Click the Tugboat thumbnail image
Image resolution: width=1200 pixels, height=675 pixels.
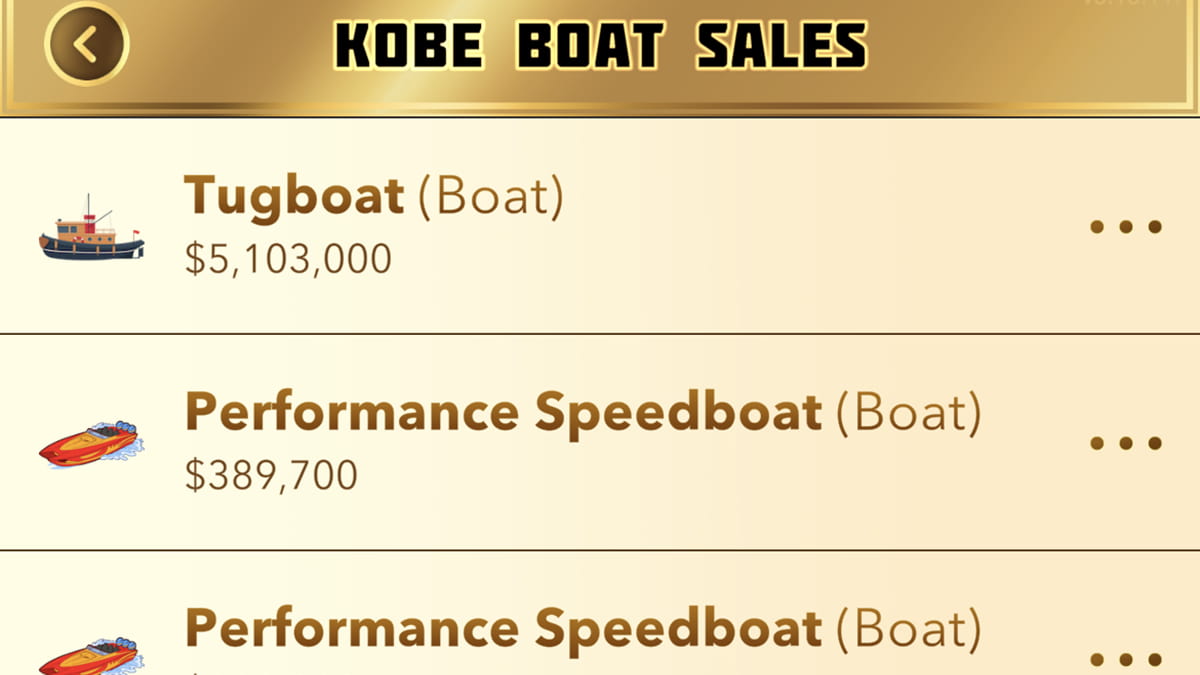coord(91,231)
